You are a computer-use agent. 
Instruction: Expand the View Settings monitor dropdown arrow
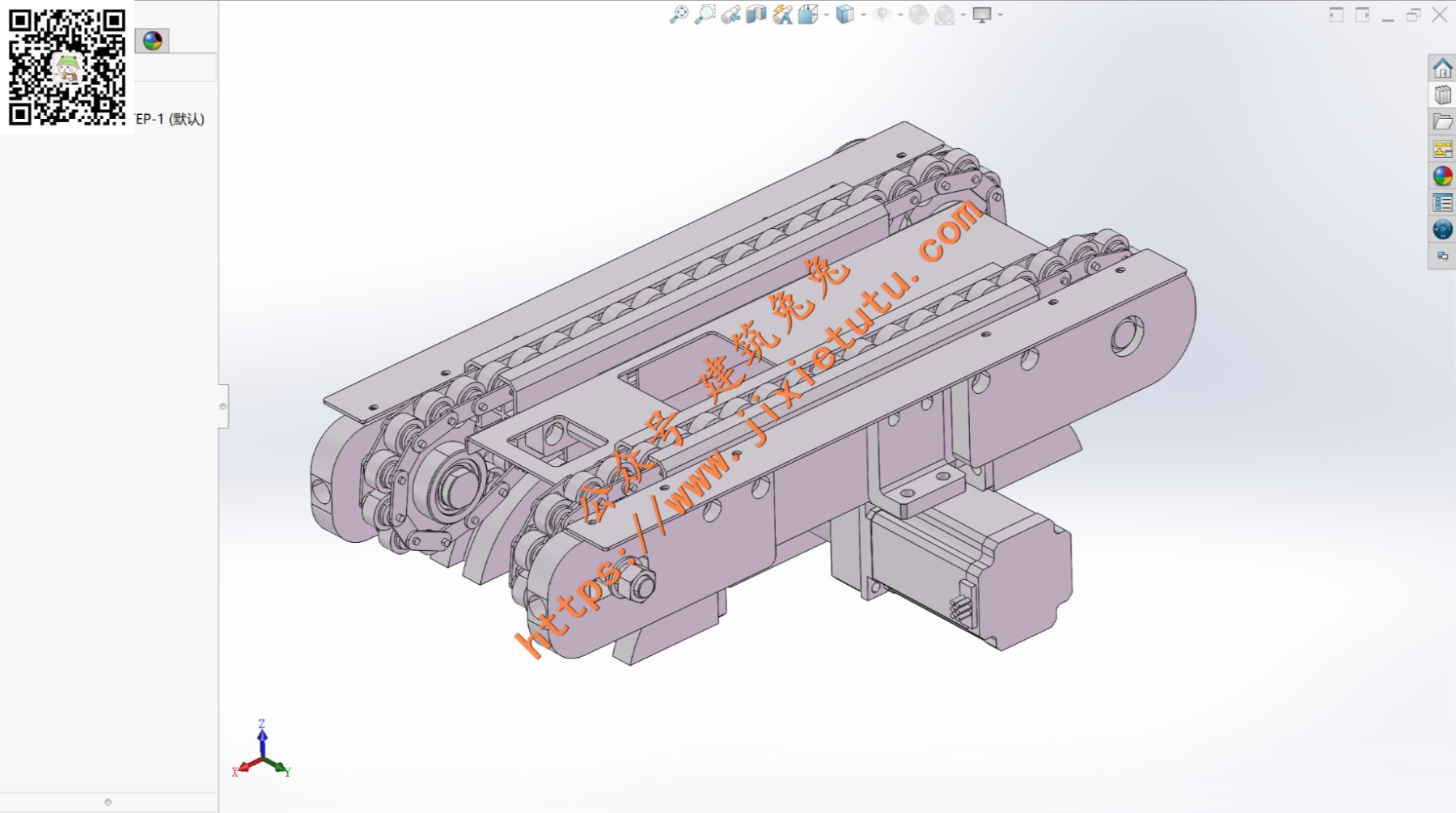point(1001,15)
